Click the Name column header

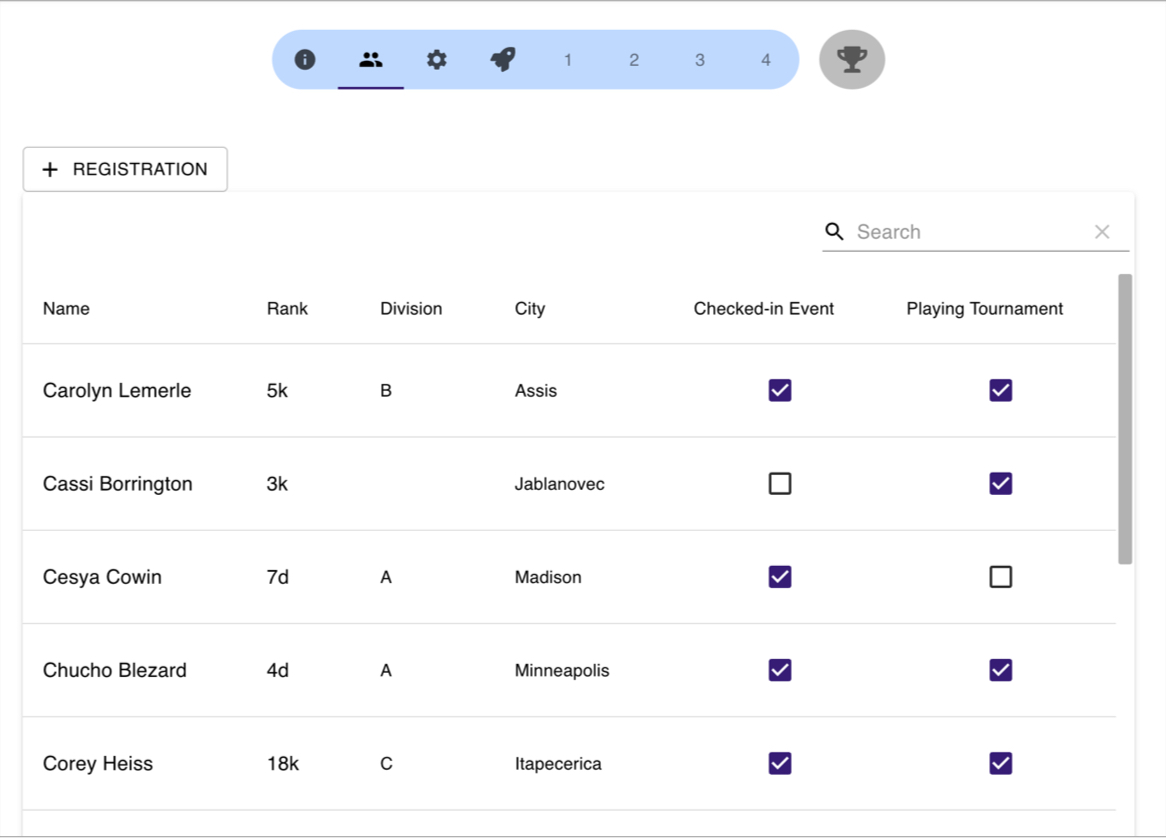tap(66, 309)
